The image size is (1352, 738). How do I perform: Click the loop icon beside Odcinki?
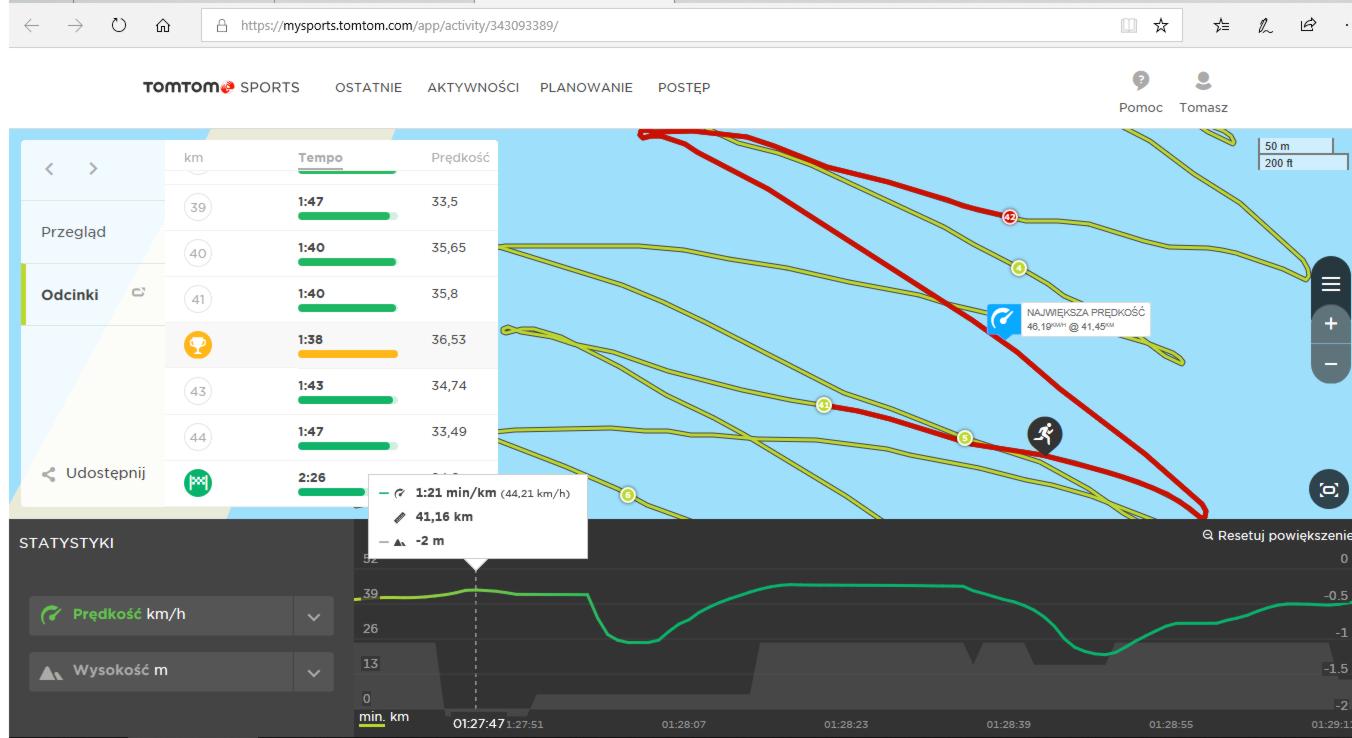(139, 294)
